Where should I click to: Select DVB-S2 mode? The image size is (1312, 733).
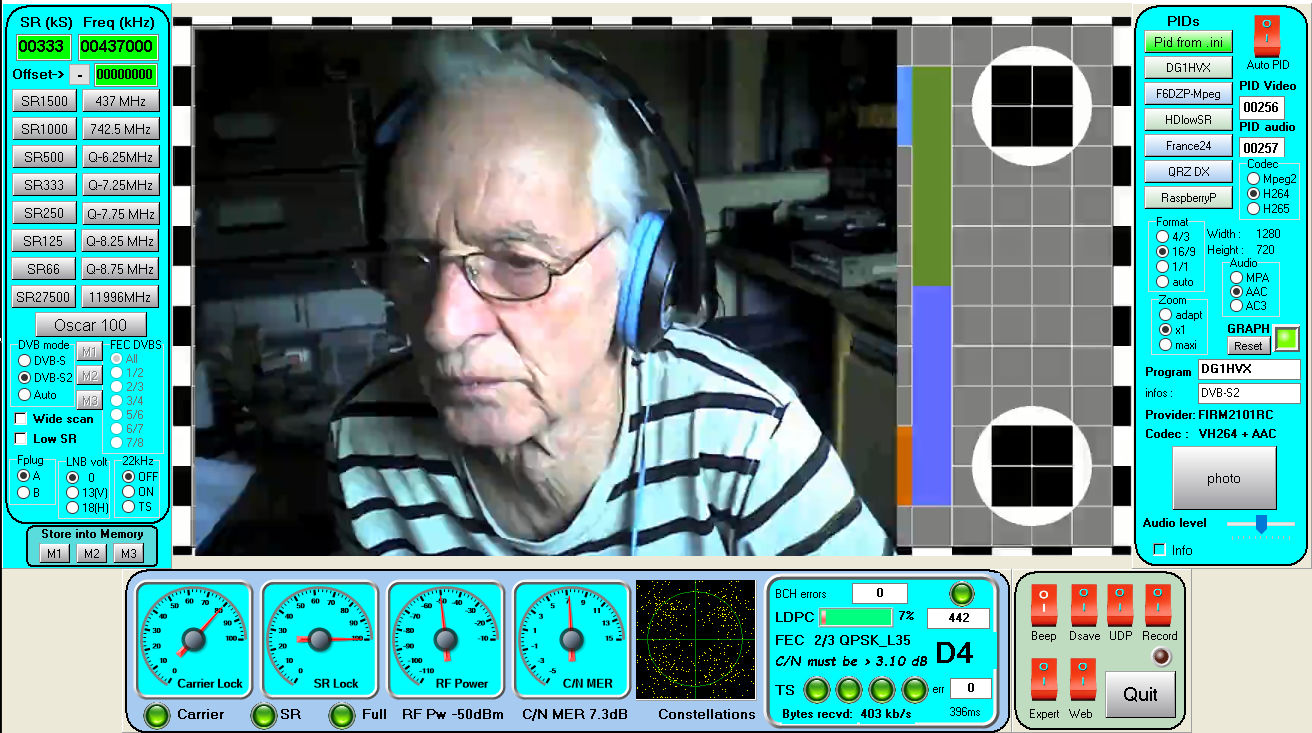[25, 377]
